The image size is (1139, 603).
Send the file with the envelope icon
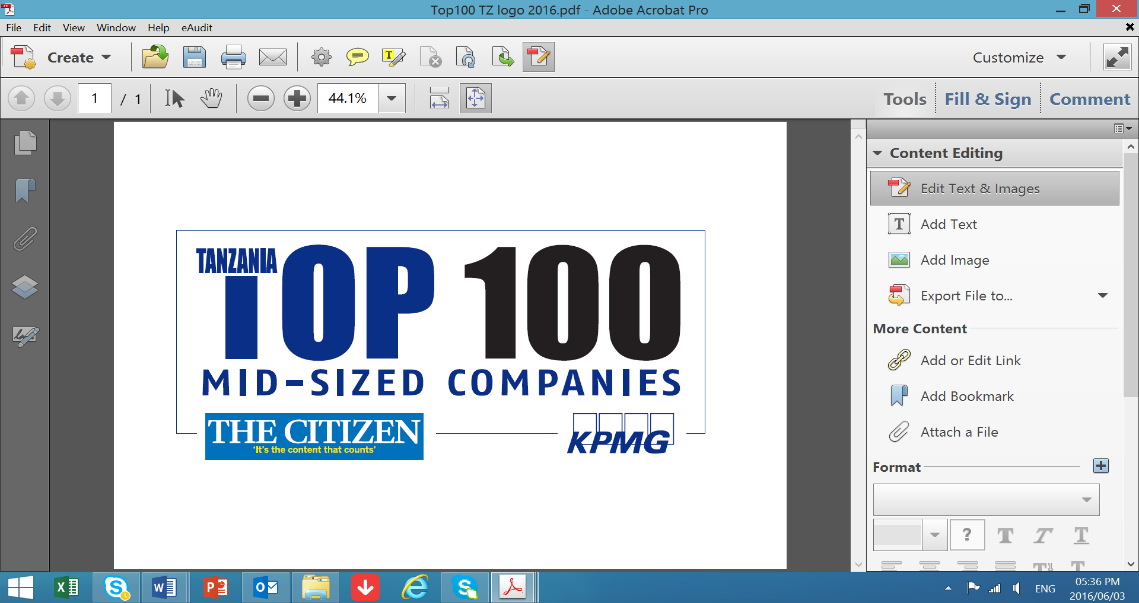pos(273,57)
